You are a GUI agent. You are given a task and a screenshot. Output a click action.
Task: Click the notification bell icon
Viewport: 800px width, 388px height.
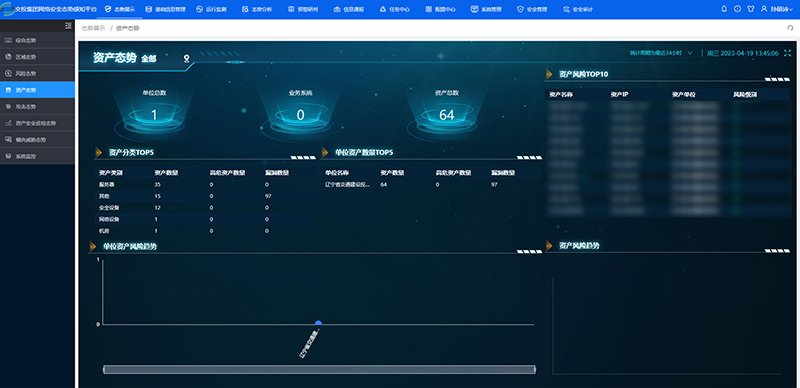tap(723, 9)
